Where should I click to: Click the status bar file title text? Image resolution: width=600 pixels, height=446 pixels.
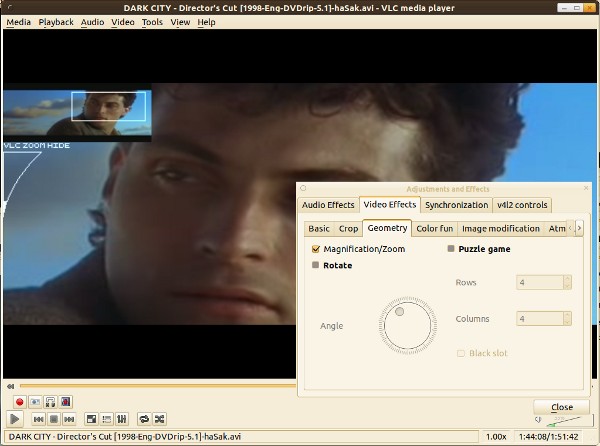pos(125,436)
